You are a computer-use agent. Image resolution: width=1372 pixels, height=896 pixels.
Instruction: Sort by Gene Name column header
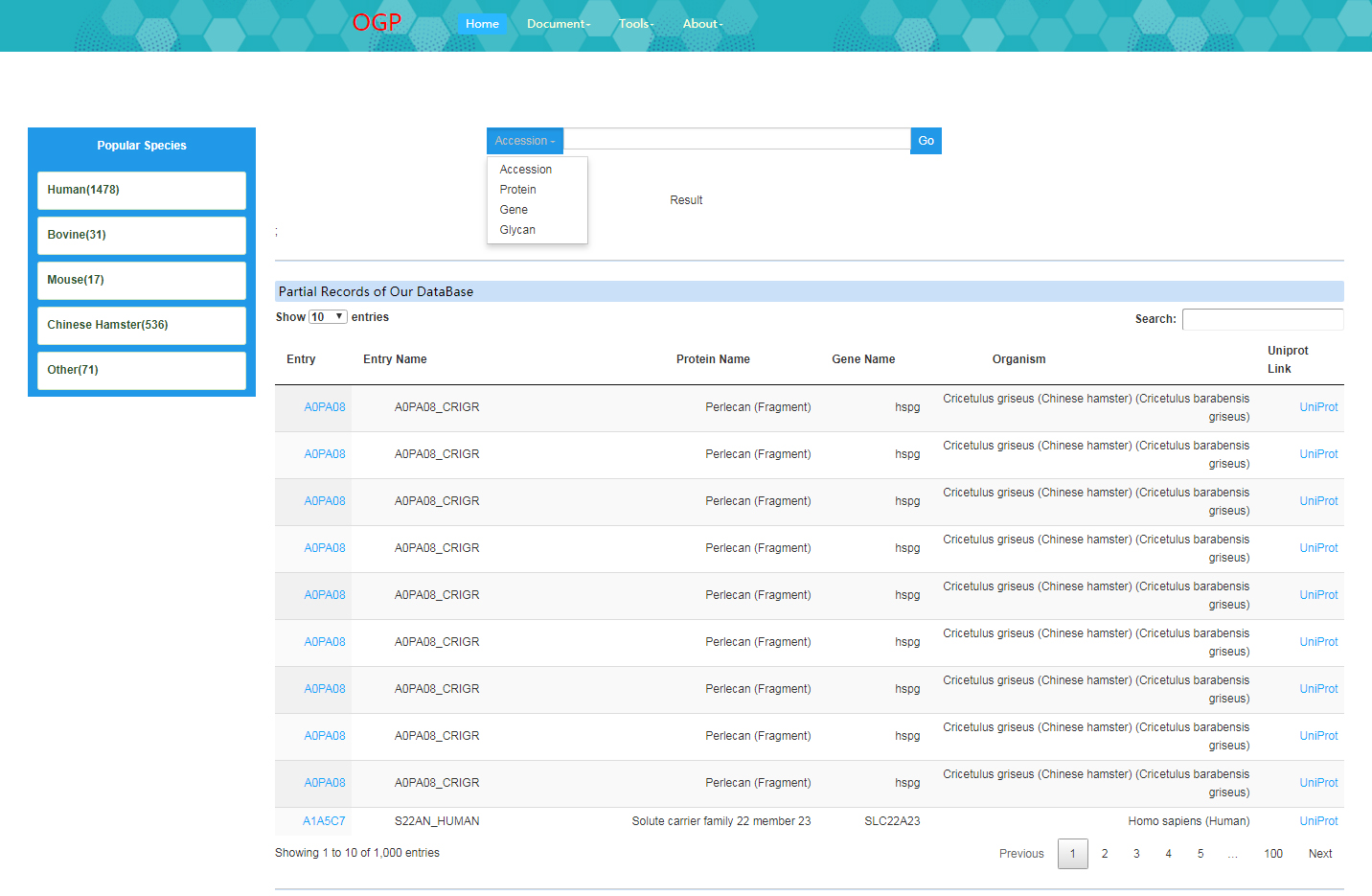[x=863, y=359]
